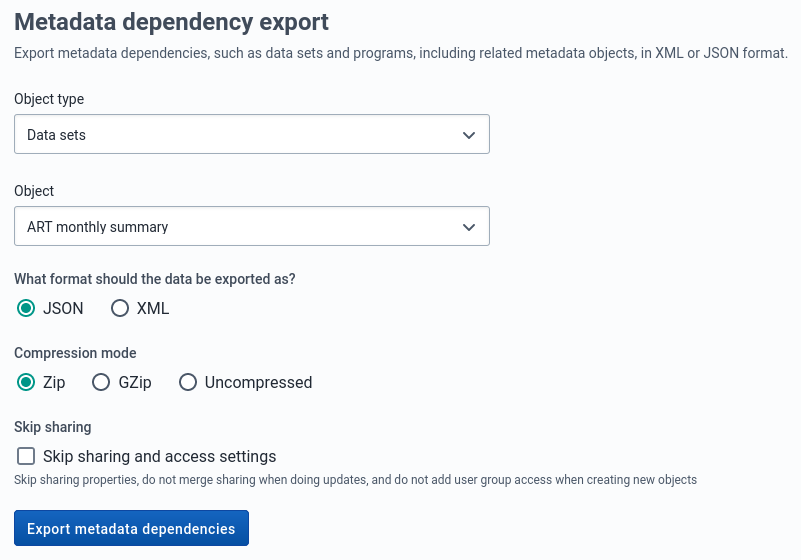The height and width of the screenshot is (560, 801).
Task: Select the JSON format radio button
Action: pos(27,308)
